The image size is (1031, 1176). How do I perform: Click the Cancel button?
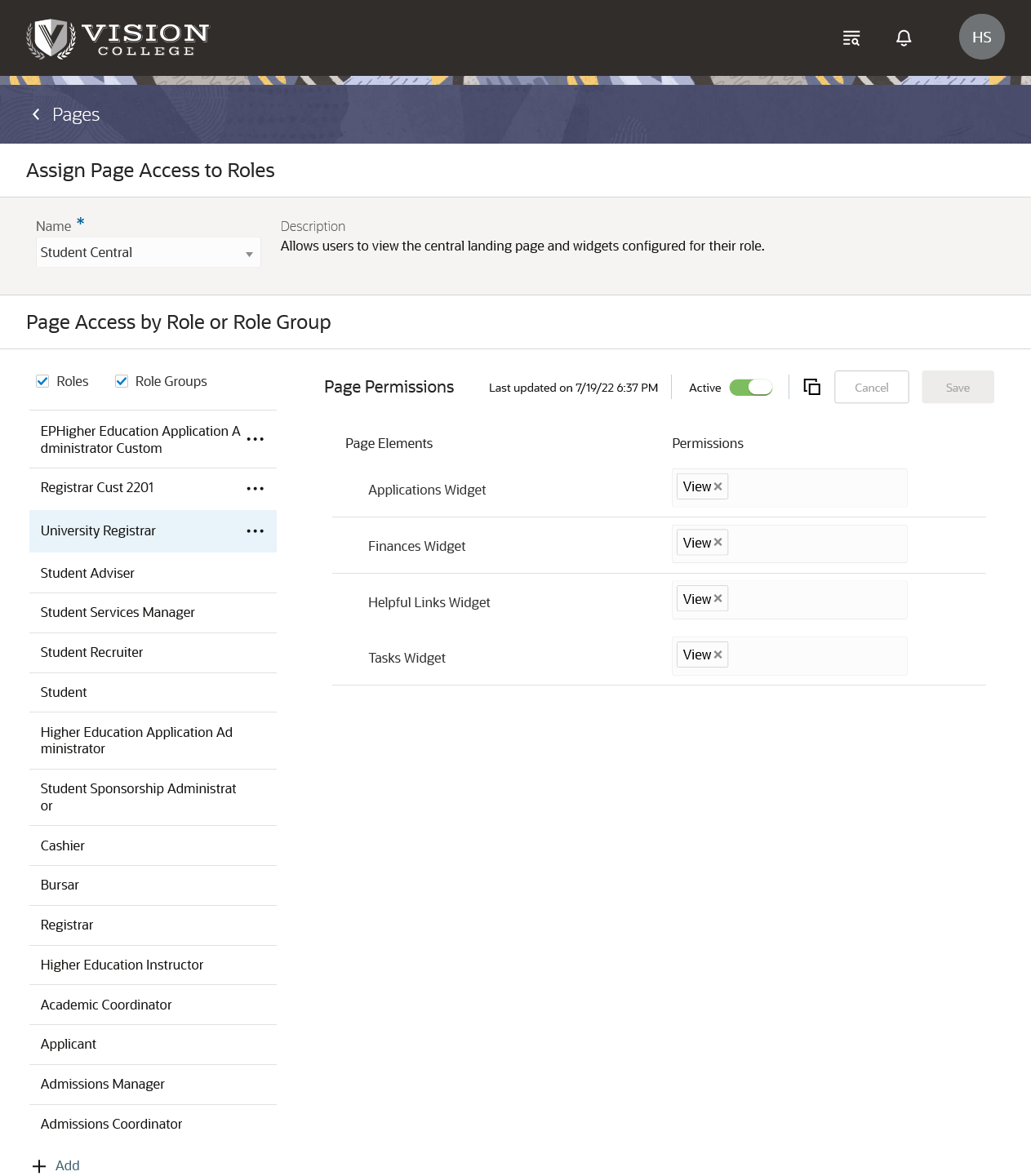pyautogui.click(x=871, y=387)
